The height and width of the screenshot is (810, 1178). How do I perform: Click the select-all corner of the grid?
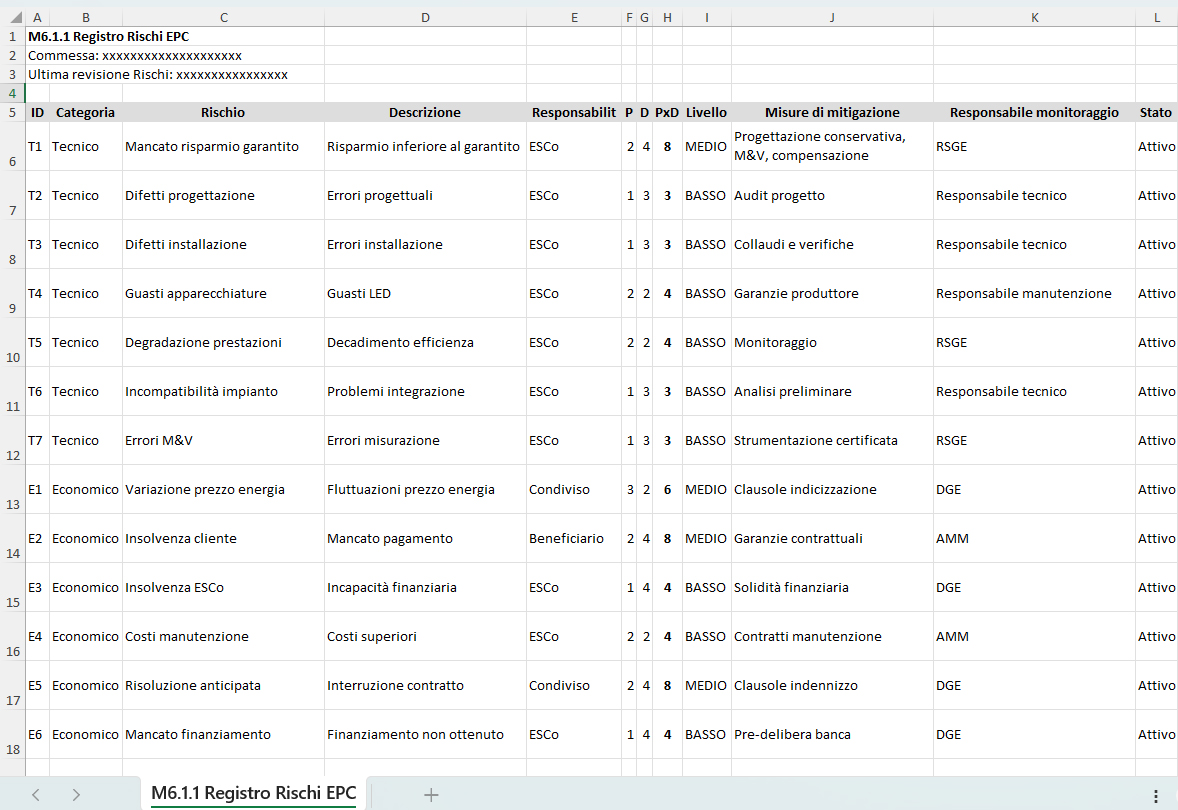pyautogui.click(x=12, y=17)
